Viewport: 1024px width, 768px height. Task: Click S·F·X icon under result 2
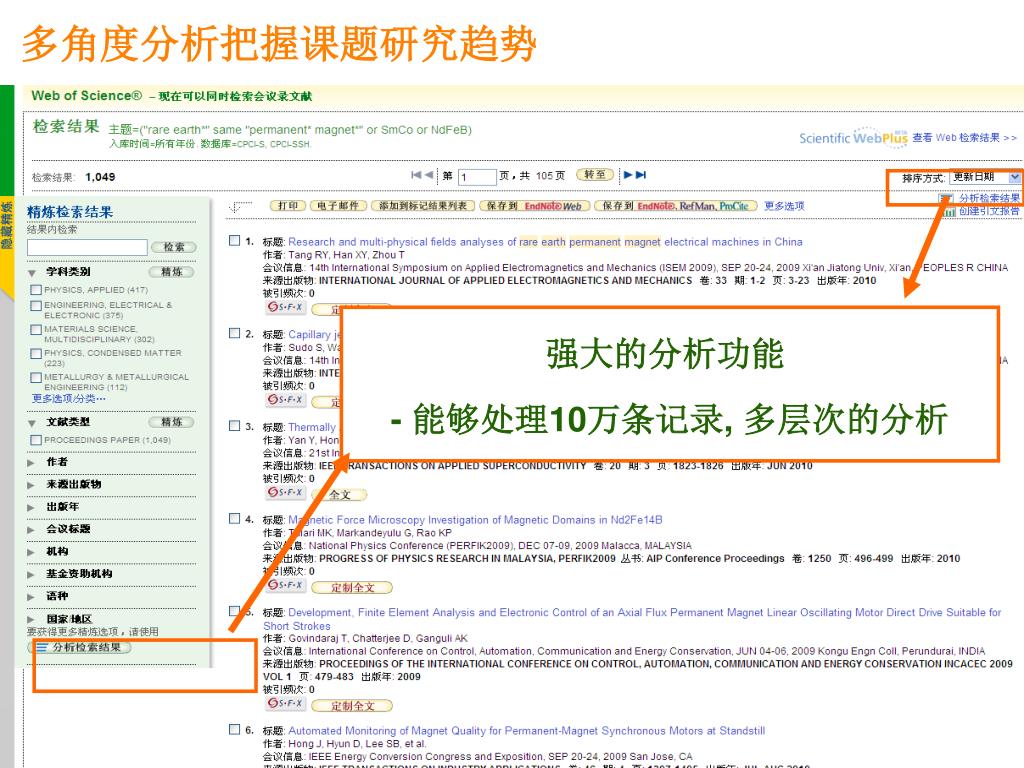point(285,400)
